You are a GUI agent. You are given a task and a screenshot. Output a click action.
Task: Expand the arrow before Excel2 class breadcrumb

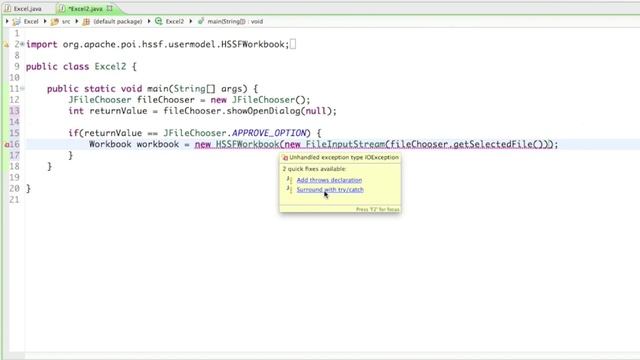pos(149,21)
